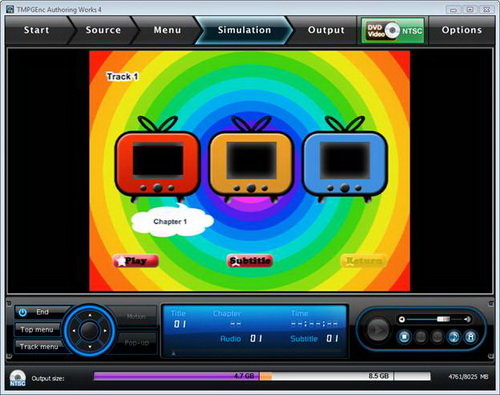This screenshot has height=395, width=500.
Task: Click the Top menu button
Action: coord(37,329)
